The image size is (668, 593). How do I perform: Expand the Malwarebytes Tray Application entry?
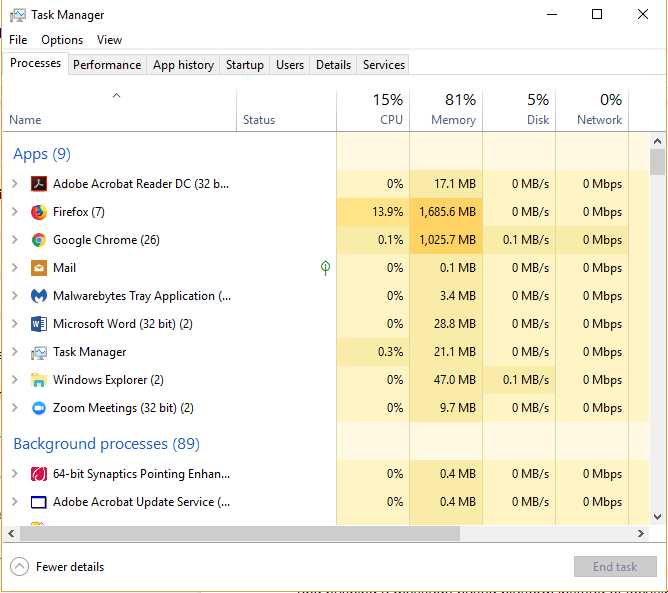click(x=15, y=296)
